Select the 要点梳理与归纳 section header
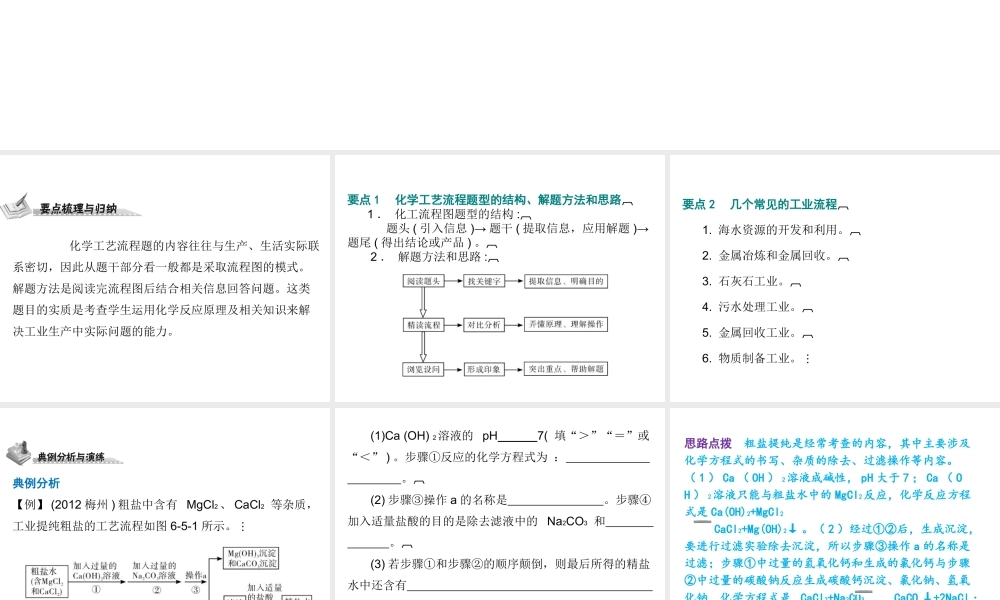This screenshot has height=600, width=1000. coord(78,209)
